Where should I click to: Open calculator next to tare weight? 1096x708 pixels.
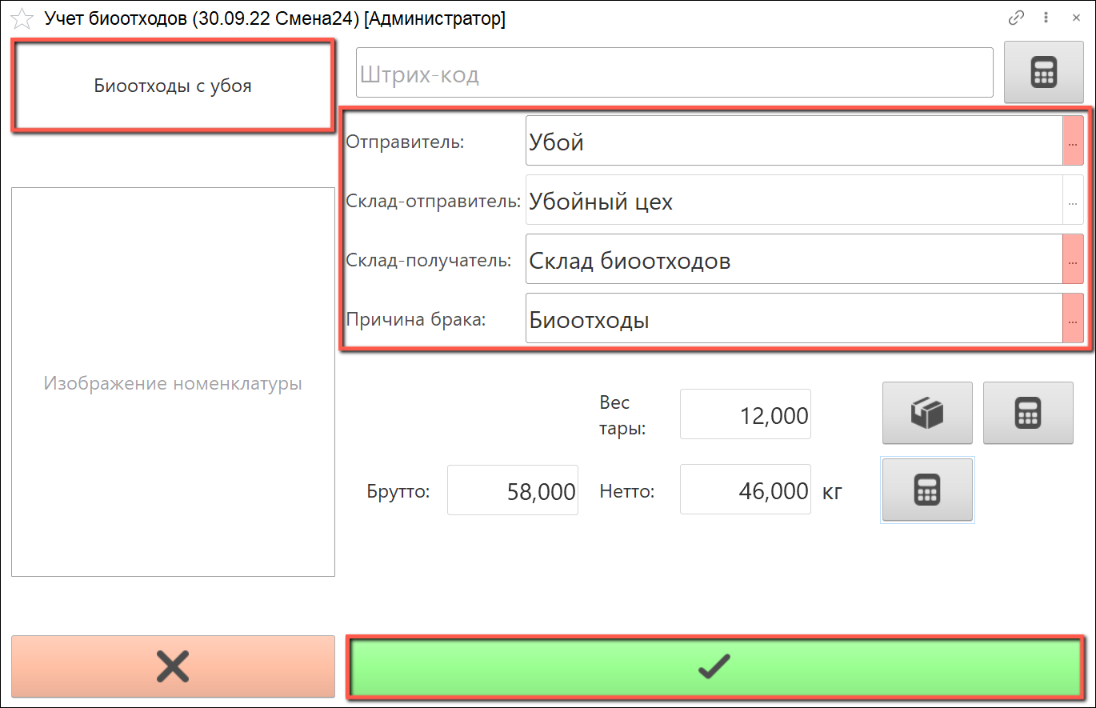click(1028, 413)
